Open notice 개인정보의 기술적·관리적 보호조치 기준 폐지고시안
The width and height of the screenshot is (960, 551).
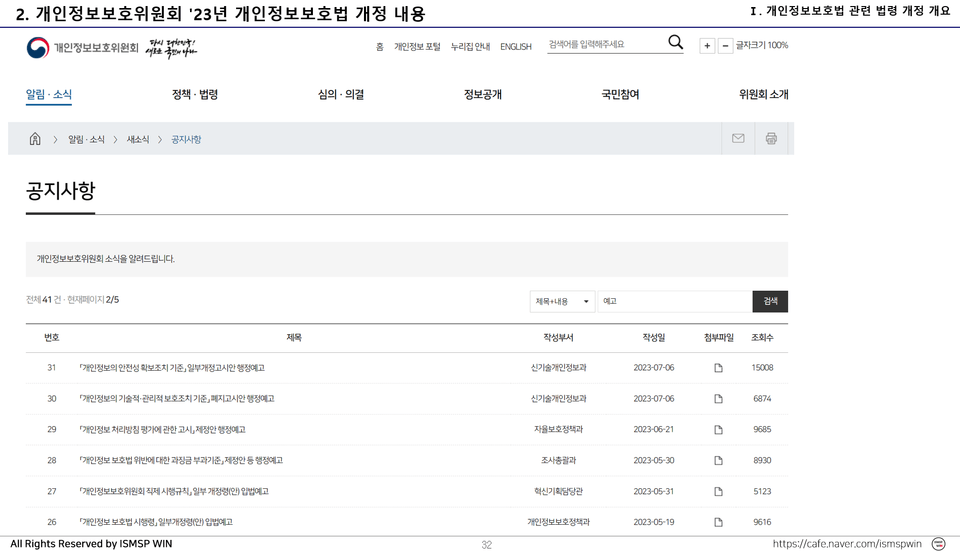[x=177, y=399]
